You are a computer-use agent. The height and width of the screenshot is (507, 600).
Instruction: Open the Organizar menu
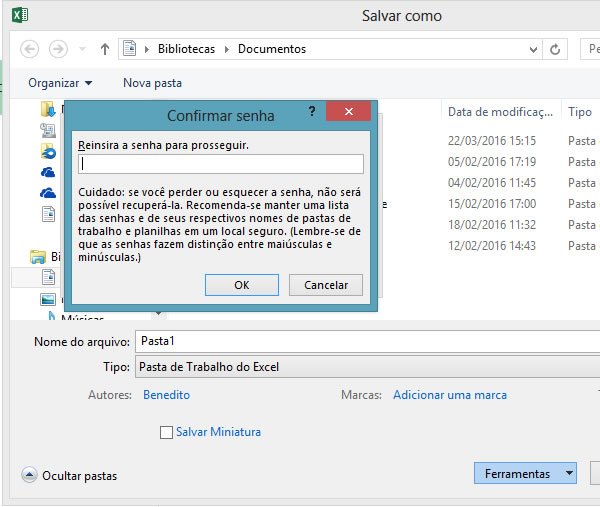[60, 83]
